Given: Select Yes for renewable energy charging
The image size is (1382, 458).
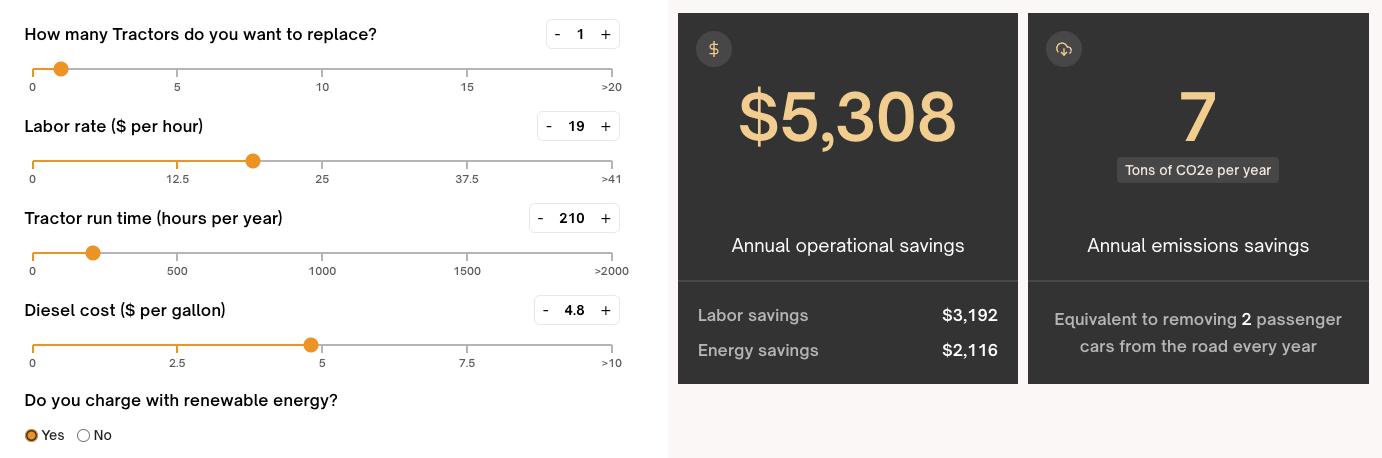Looking at the screenshot, I should click(x=32, y=435).
